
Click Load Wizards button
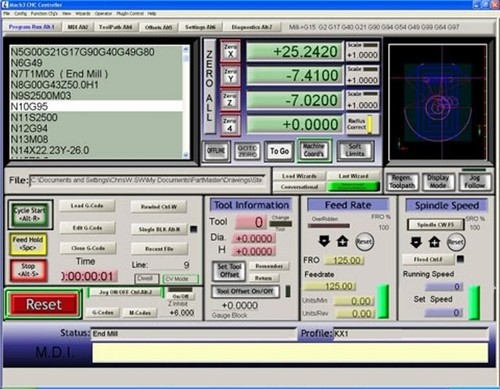pos(299,176)
